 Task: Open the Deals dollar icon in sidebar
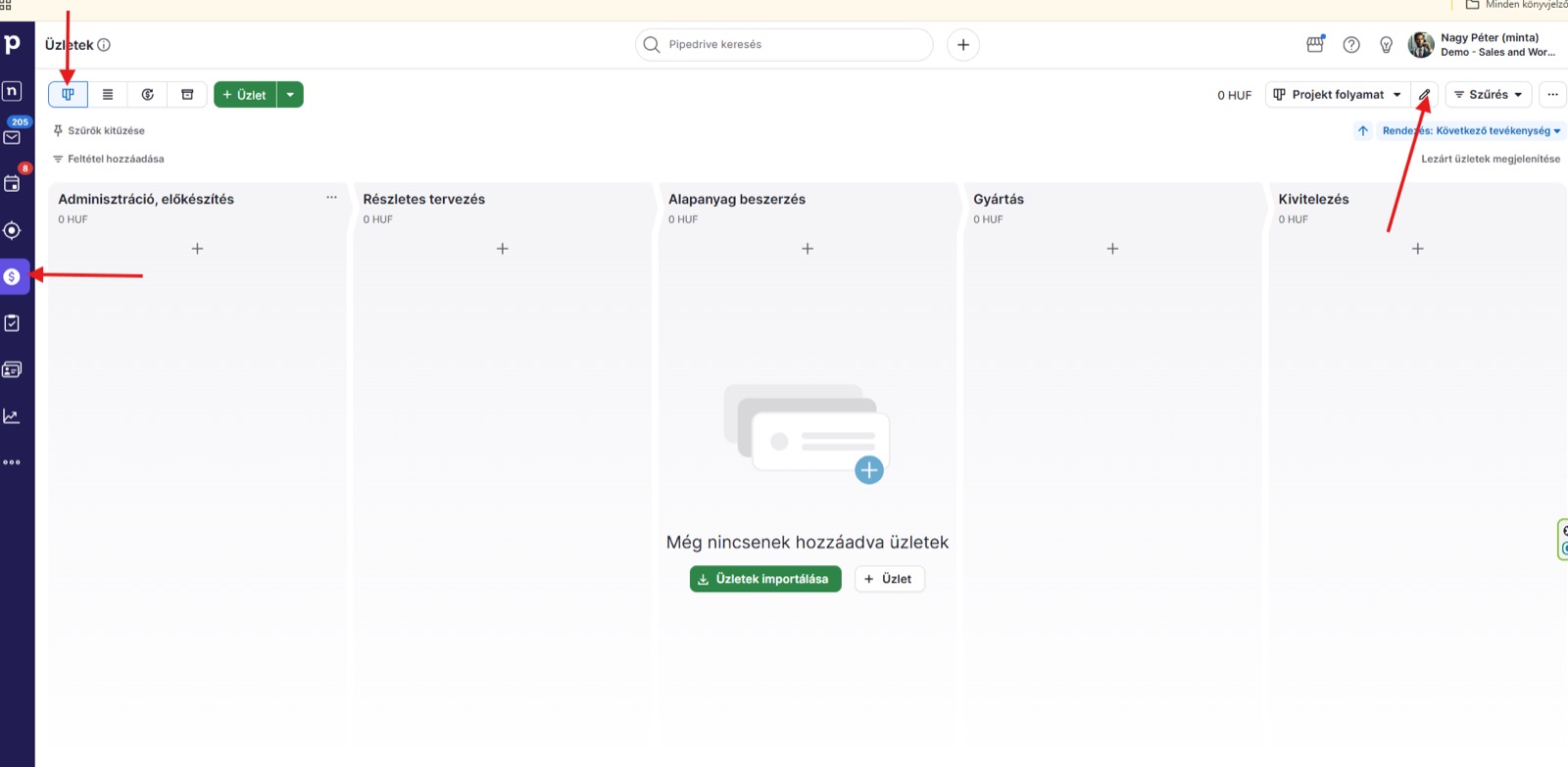tap(13, 276)
